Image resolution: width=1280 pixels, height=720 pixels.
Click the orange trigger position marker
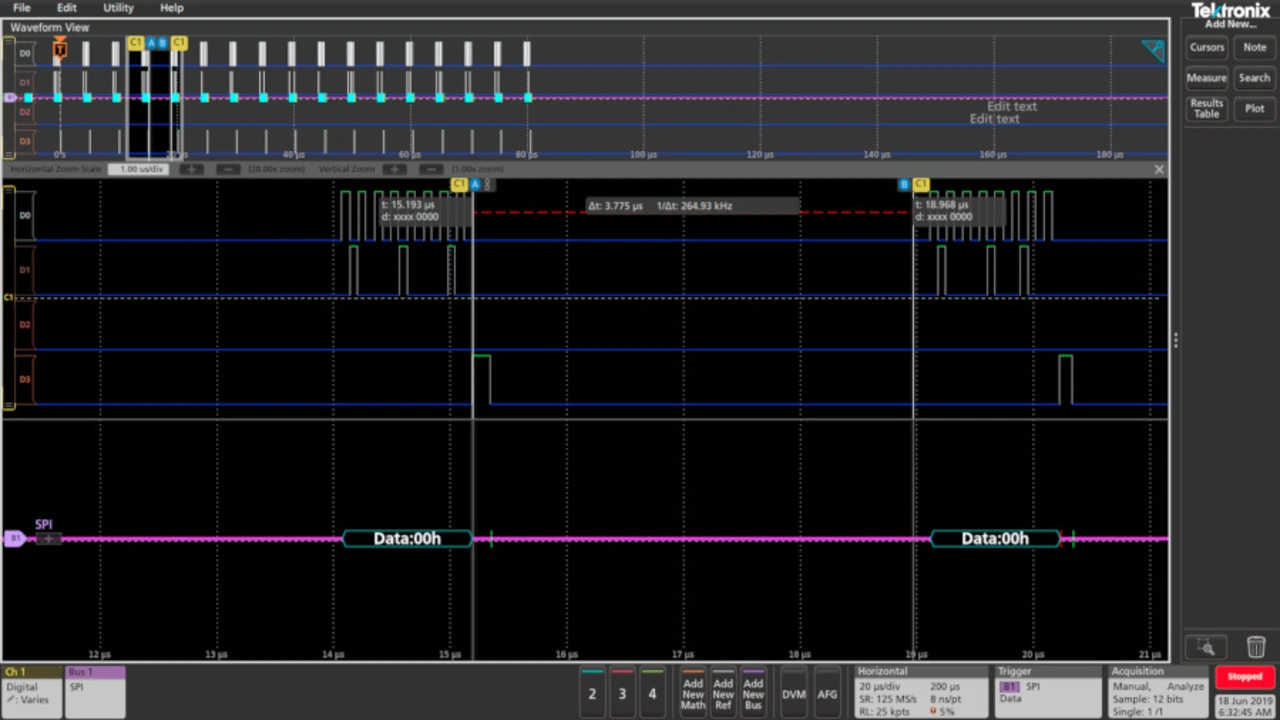coord(60,49)
